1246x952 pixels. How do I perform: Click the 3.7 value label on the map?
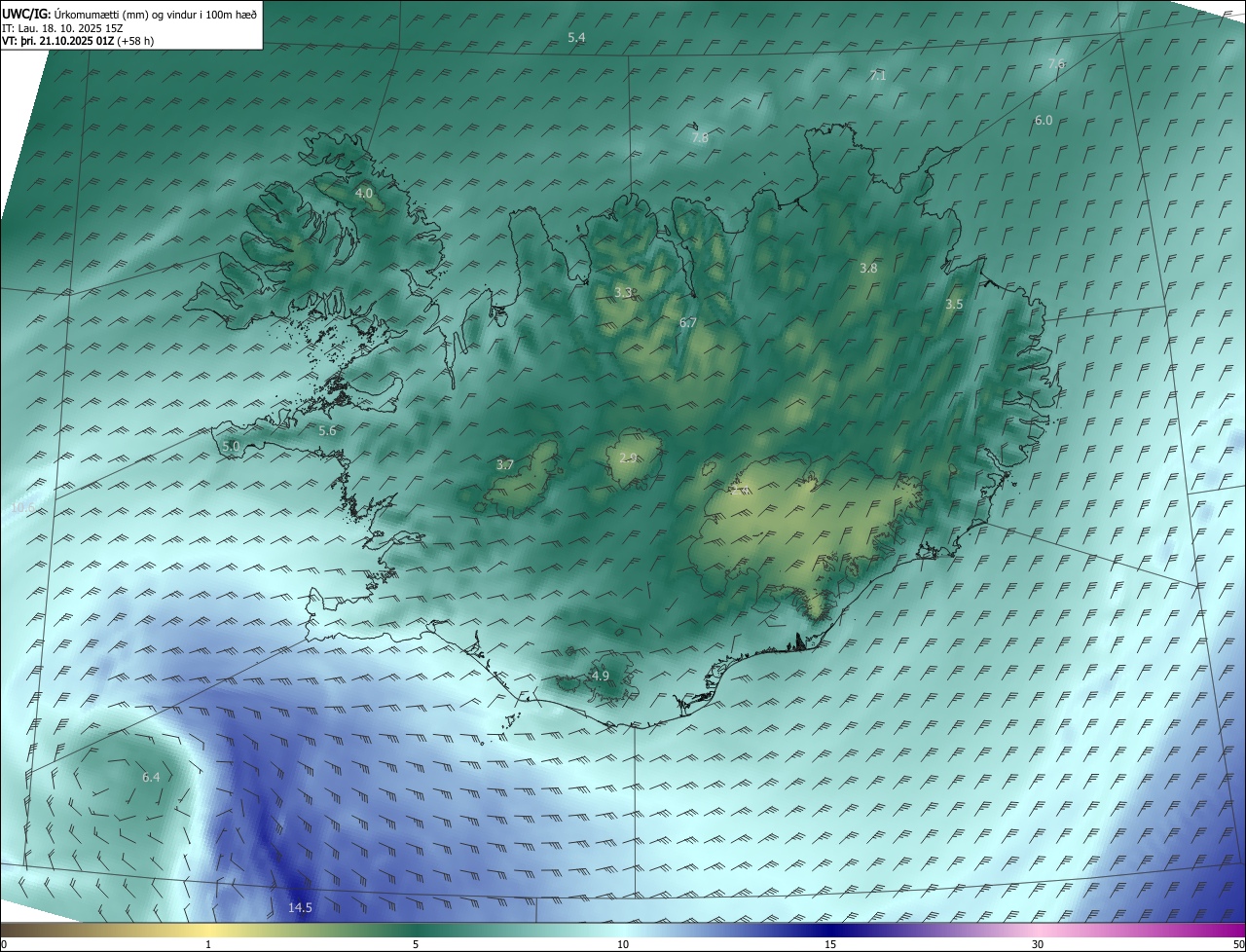point(504,465)
